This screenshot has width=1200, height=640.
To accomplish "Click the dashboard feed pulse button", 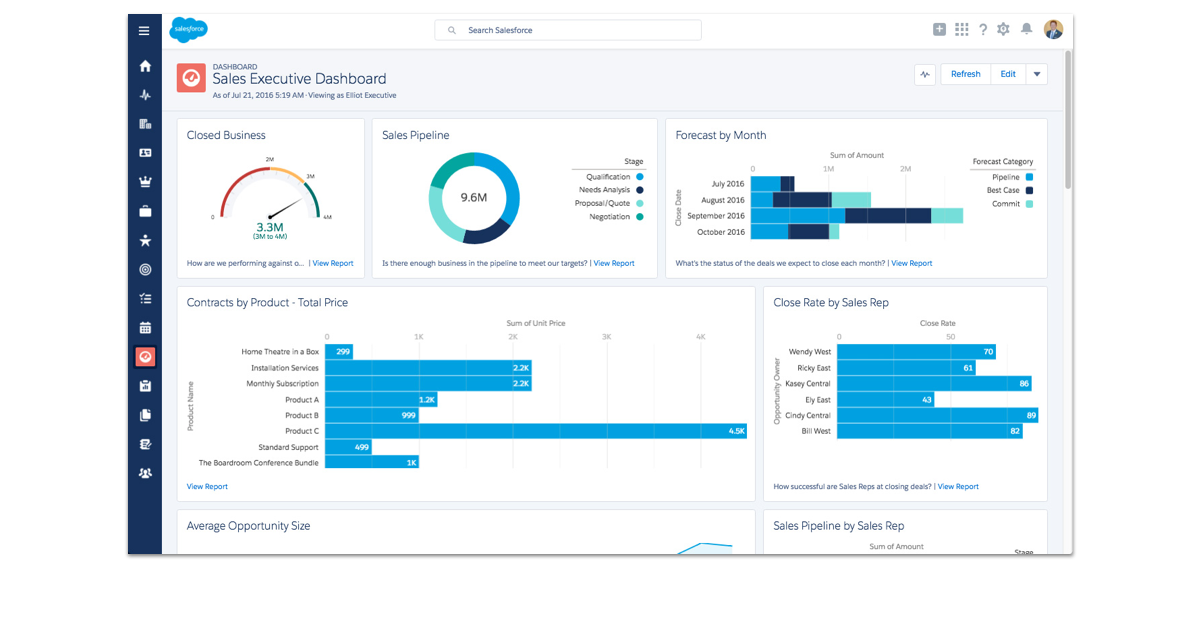I will (x=925, y=74).
